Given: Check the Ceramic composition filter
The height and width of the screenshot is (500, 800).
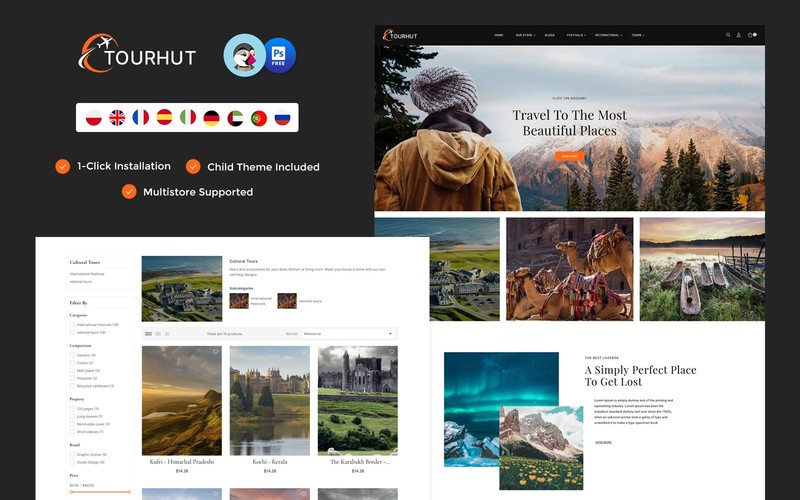Looking at the screenshot, I should [x=72, y=355].
